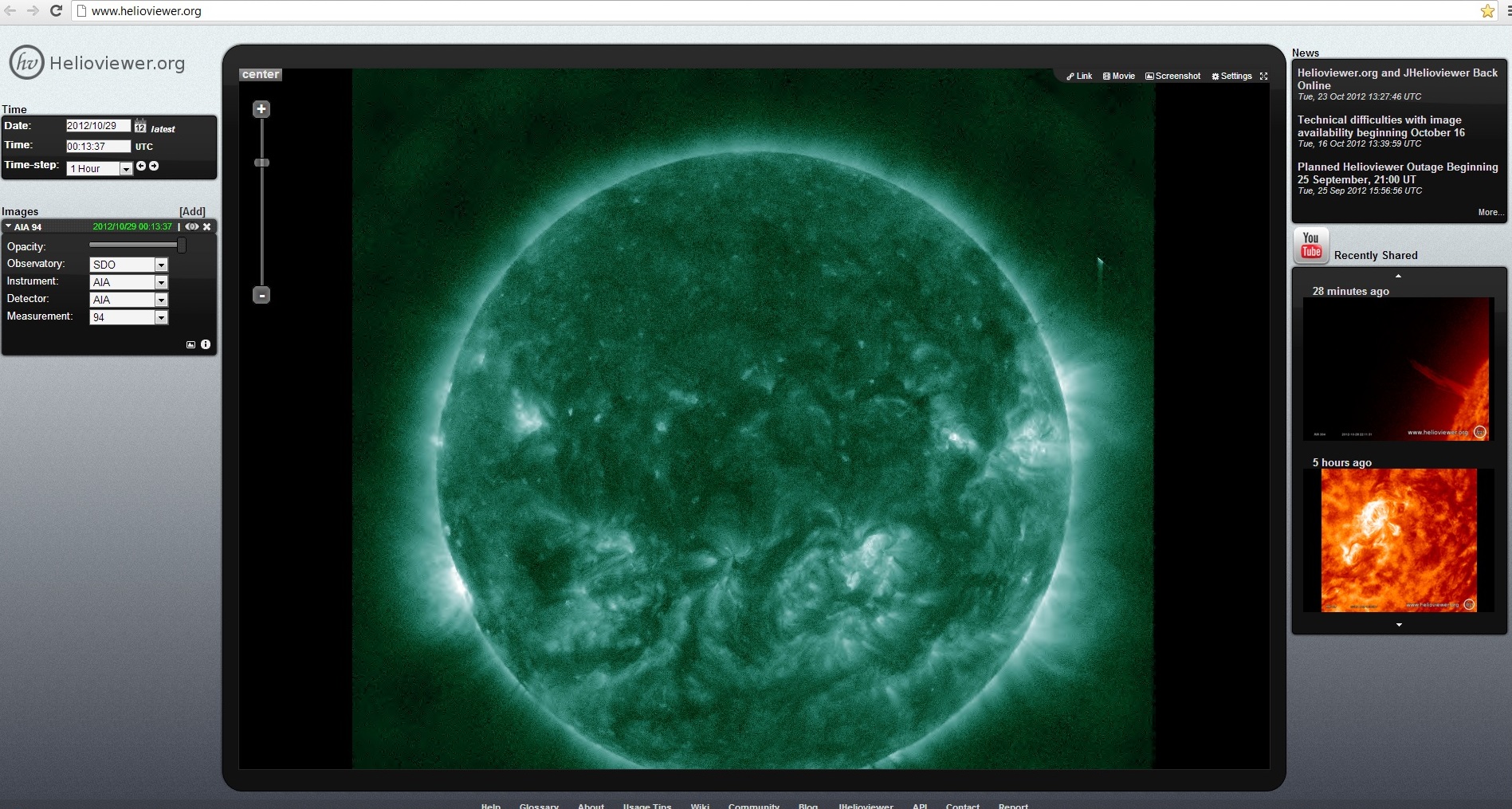Viewport: 1512px width, 809px height.
Task: Open the Movie menu item
Action: [1119, 77]
